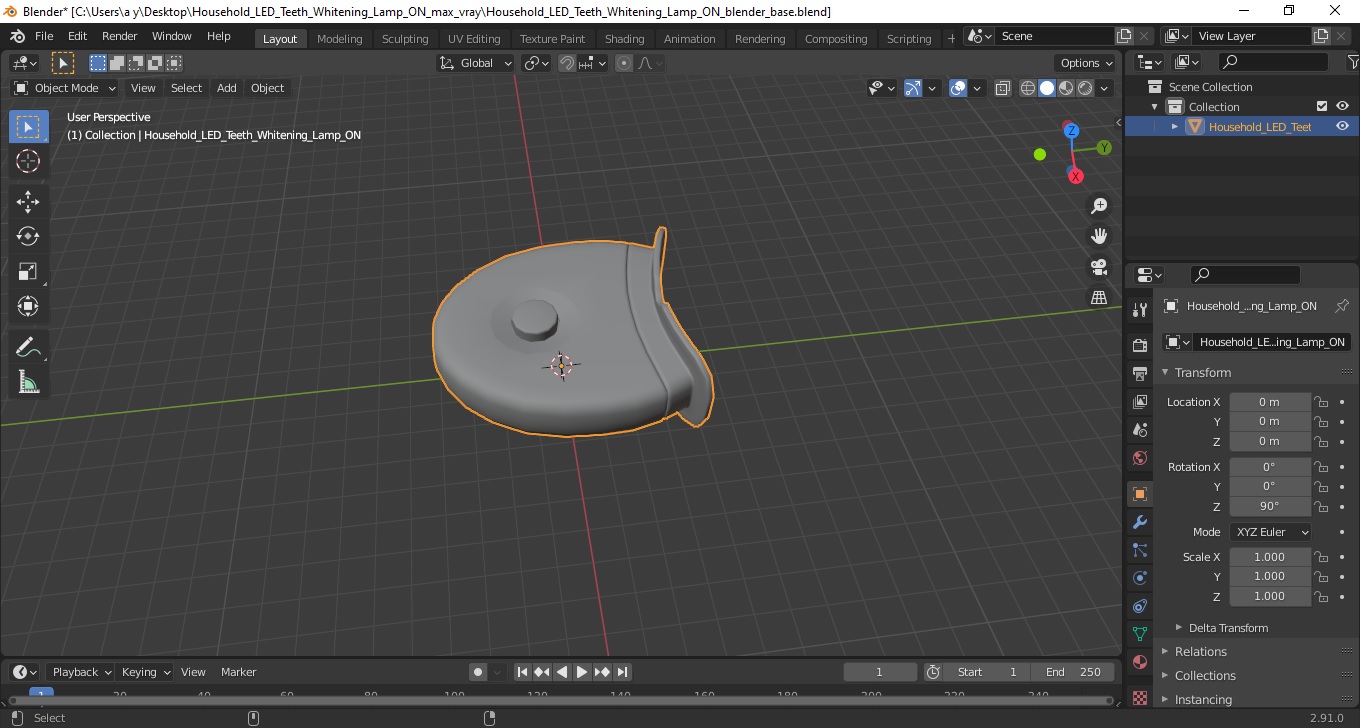Hide Household_LED_Teet object via eye icon

pyautogui.click(x=1342, y=126)
